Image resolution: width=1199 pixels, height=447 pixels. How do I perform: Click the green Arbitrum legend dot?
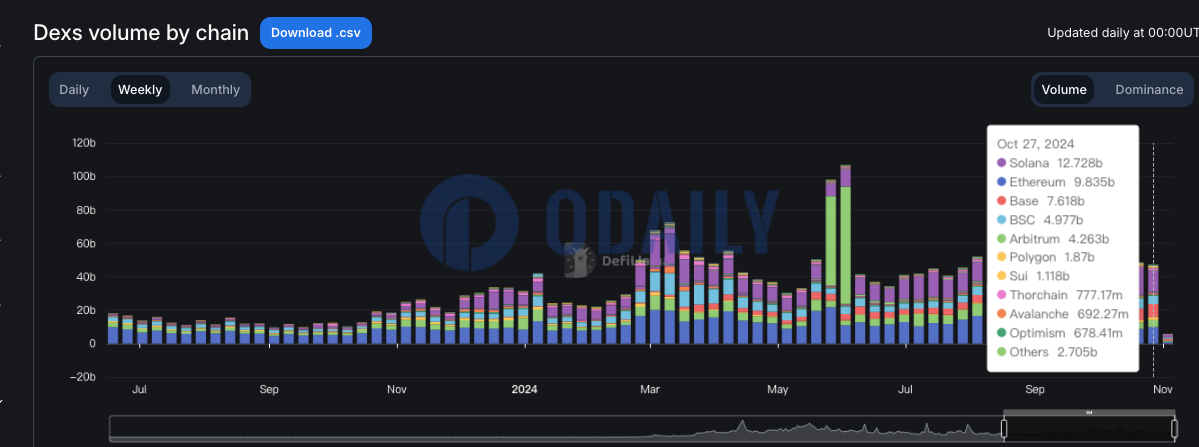coord(1001,239)
